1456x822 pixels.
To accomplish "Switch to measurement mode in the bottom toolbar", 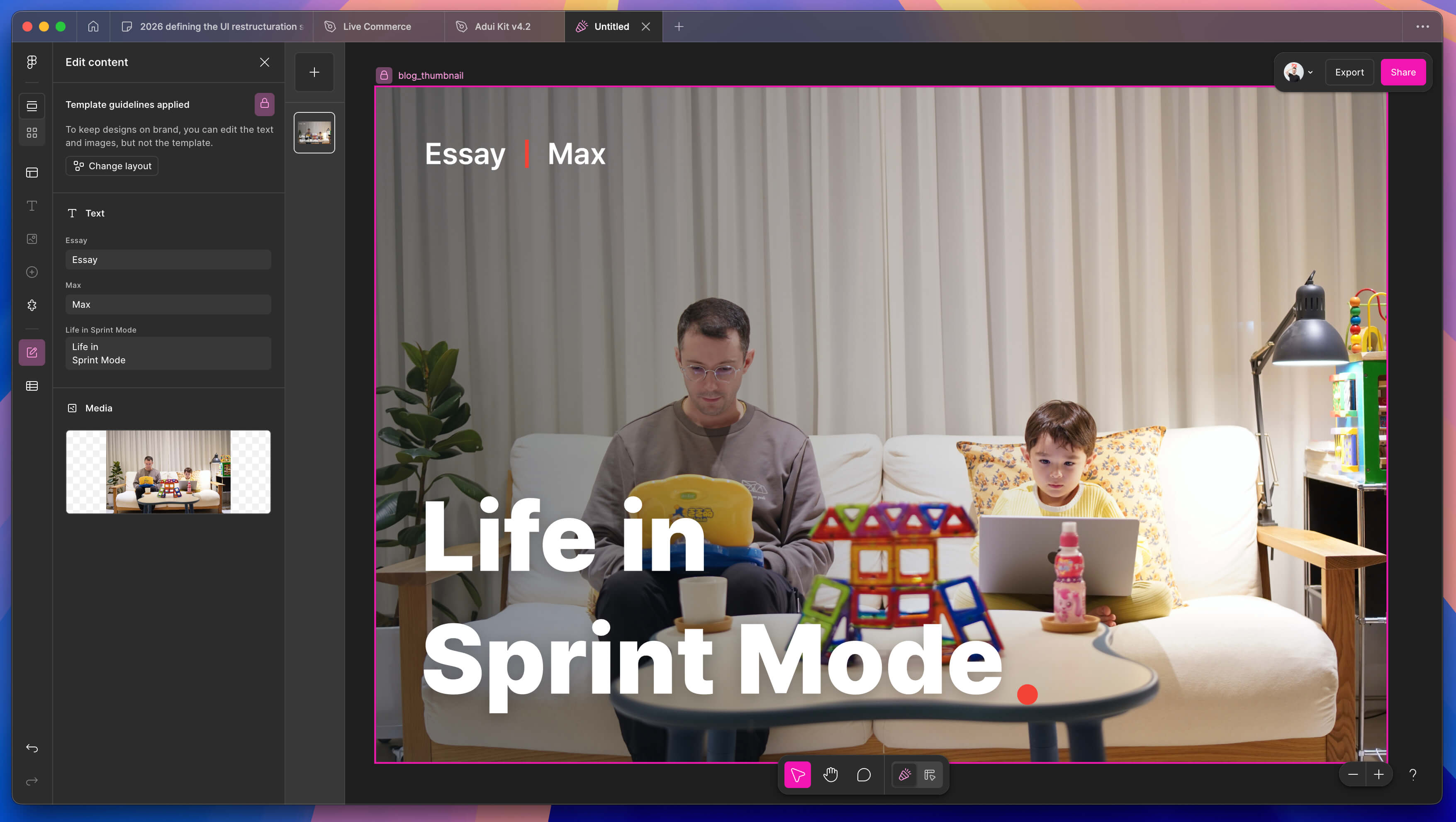I will 929,775.
